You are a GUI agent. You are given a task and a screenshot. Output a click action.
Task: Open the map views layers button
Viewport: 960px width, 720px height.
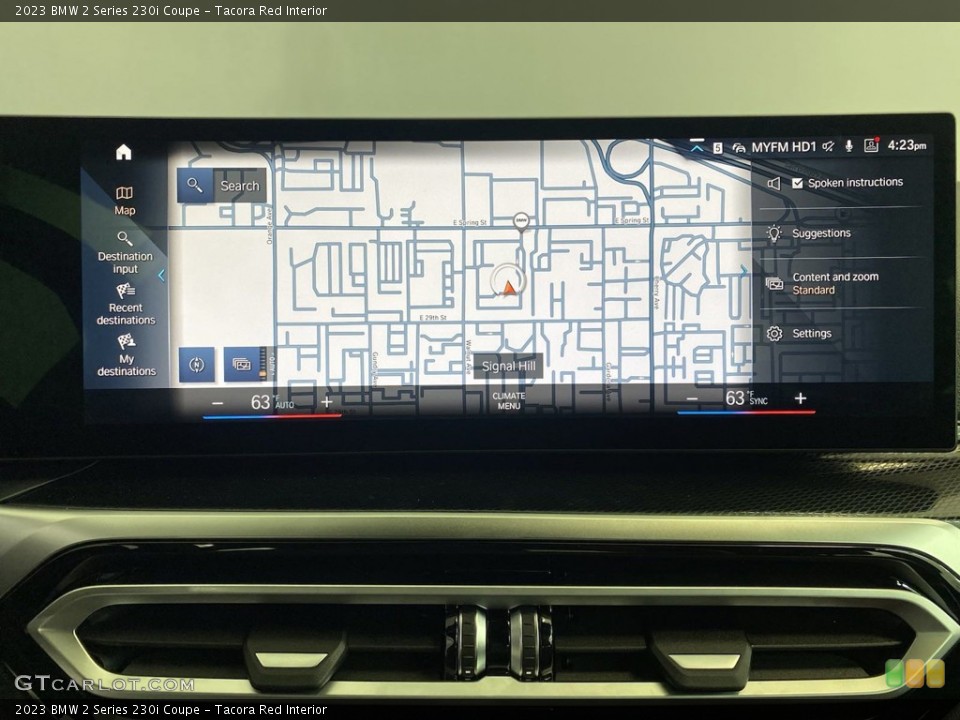click(x=241, y=365)
